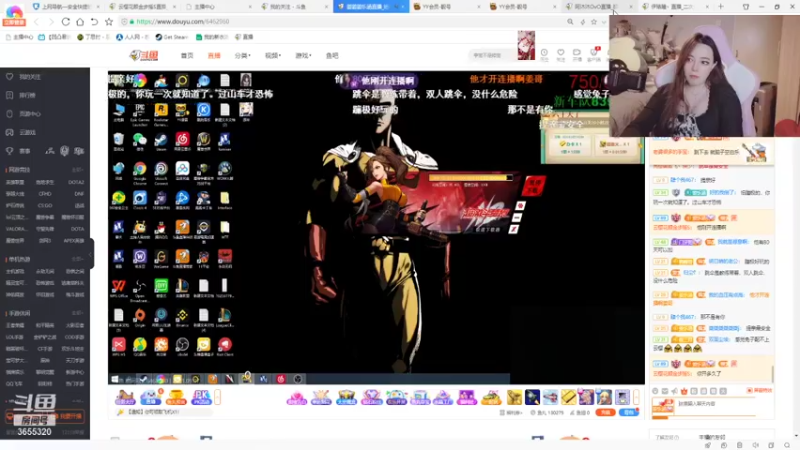Open the treasure chest gift icon

point(346,397)
